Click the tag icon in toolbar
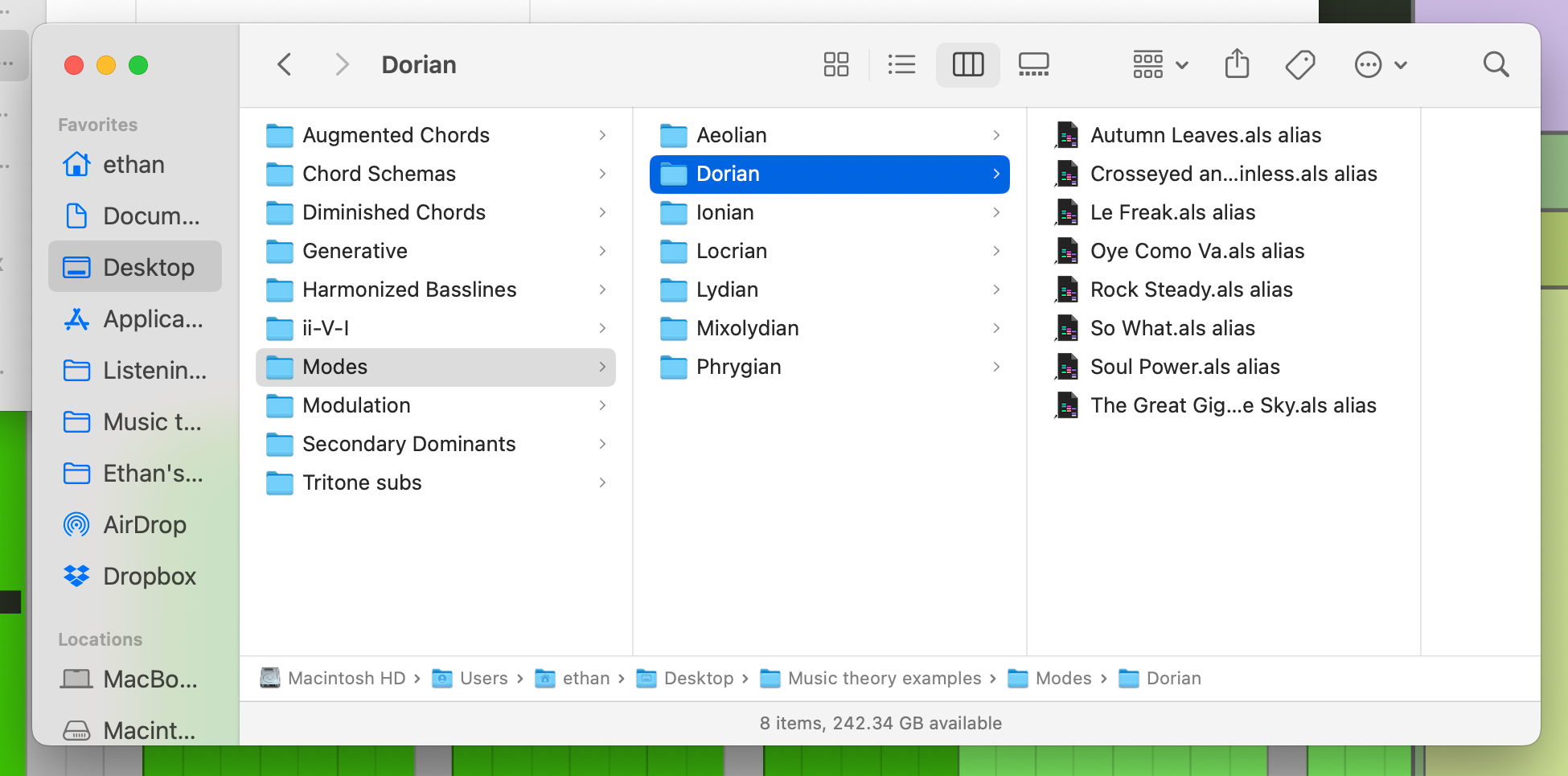The width and height of the screenshot is (1568, 776). [x=1299, y=64]
